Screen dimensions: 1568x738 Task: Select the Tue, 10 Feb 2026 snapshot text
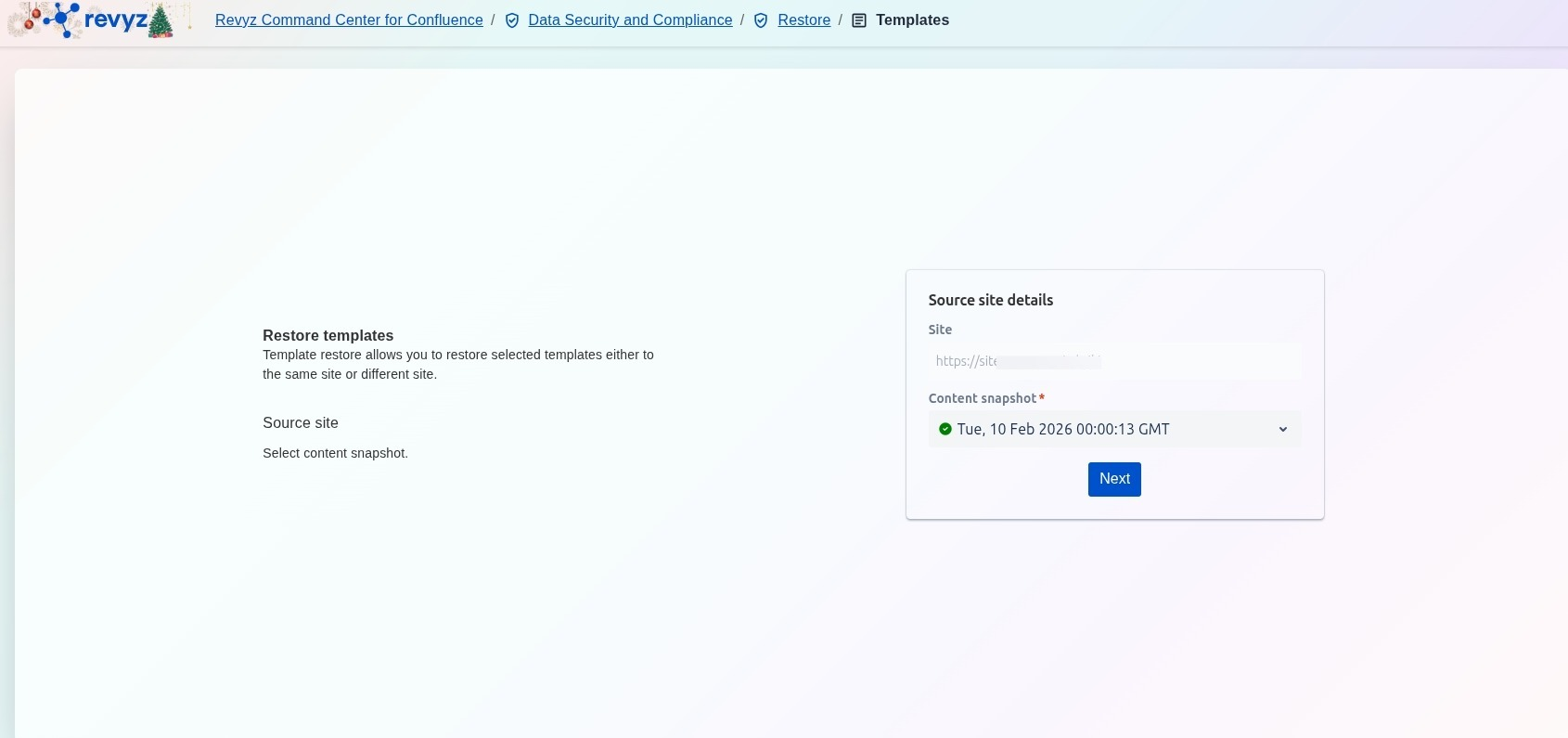(x=1062, y=429)
